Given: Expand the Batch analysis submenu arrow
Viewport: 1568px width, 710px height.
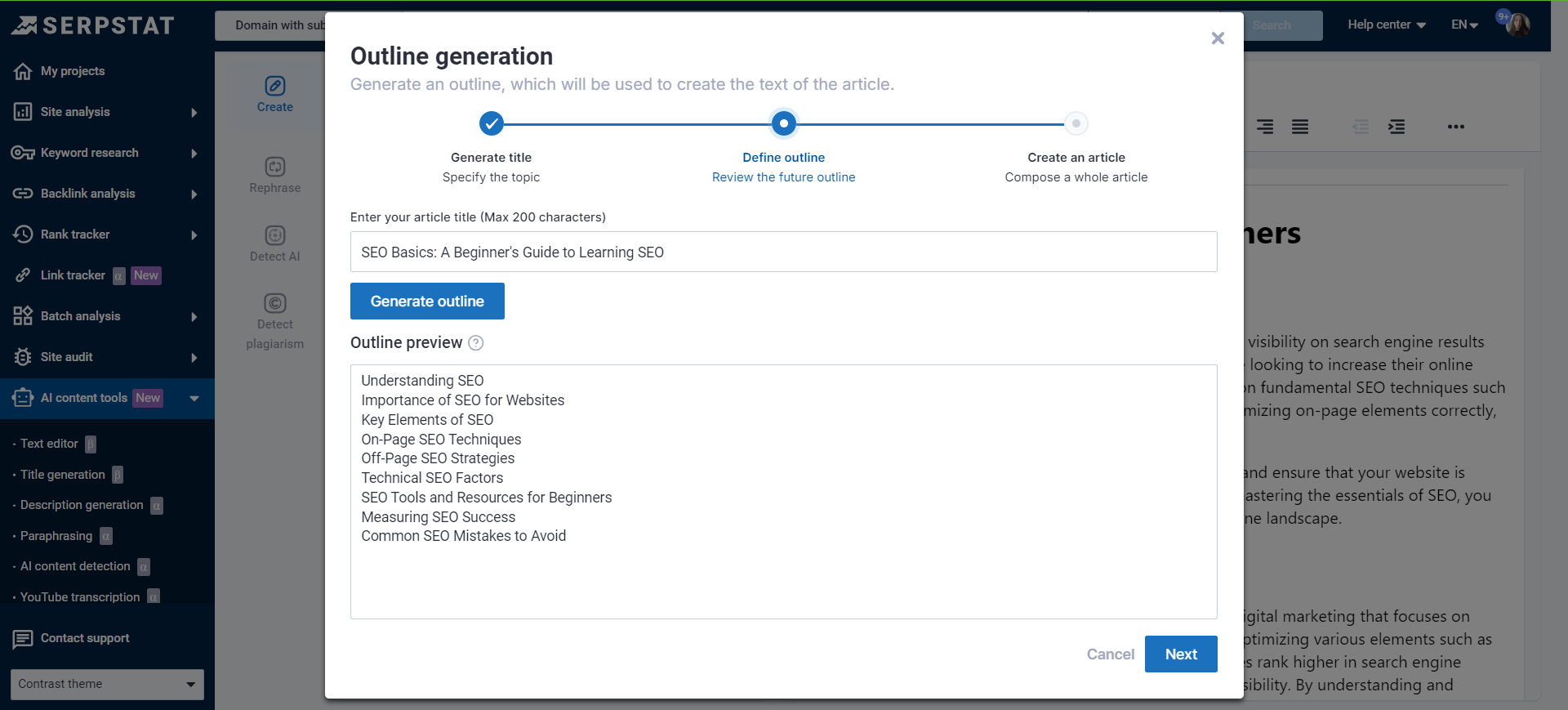Looking at the screenshot, I should [x=194, y=317].
